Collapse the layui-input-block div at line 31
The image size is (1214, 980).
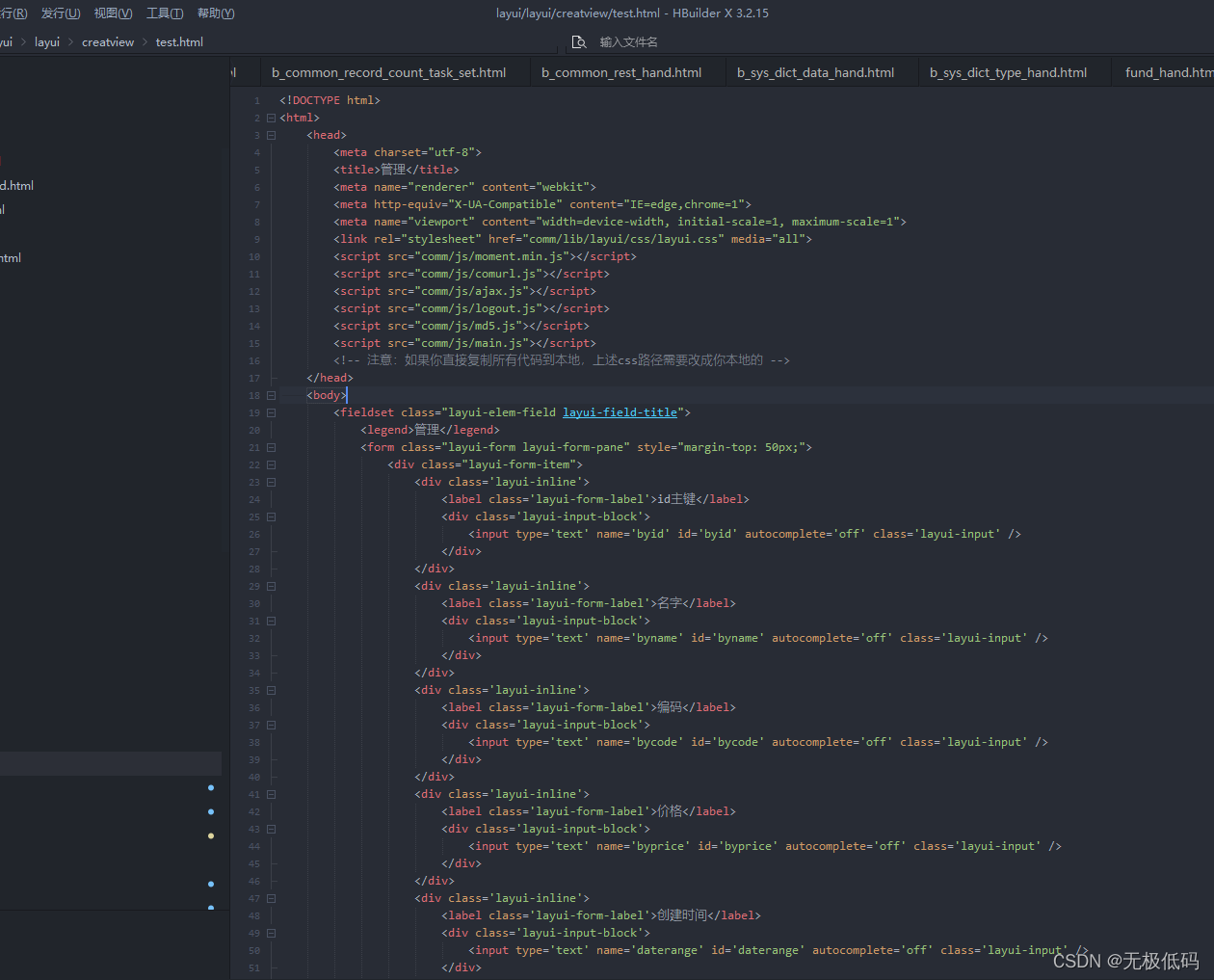(271, 621)
